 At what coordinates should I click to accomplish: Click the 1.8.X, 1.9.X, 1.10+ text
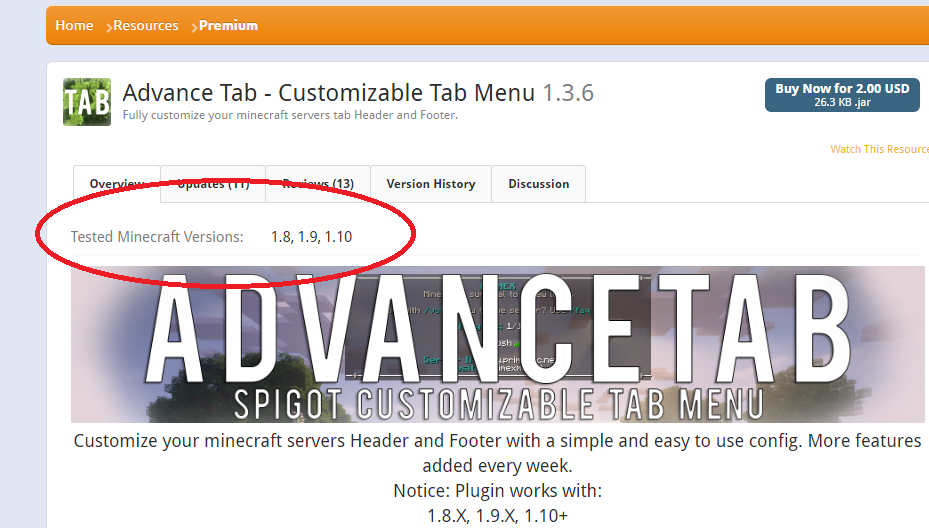tap(498, 516)
